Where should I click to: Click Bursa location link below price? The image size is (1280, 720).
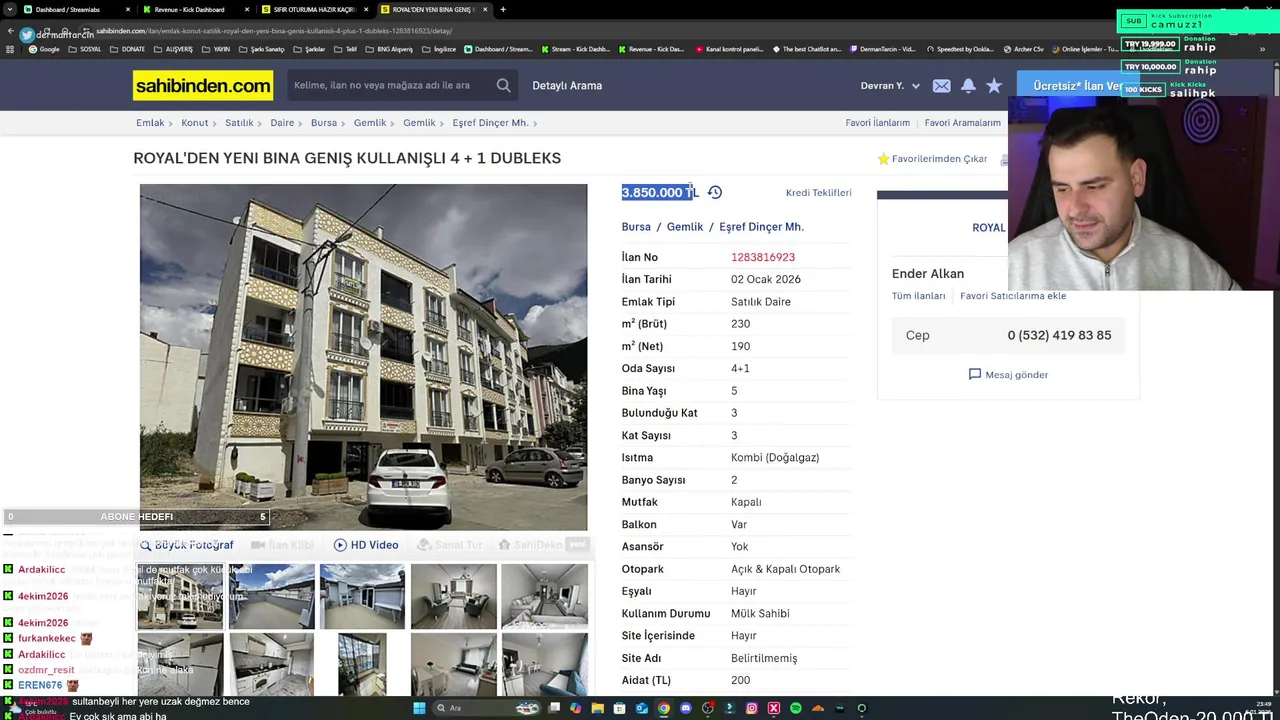(x=636, y=227)
